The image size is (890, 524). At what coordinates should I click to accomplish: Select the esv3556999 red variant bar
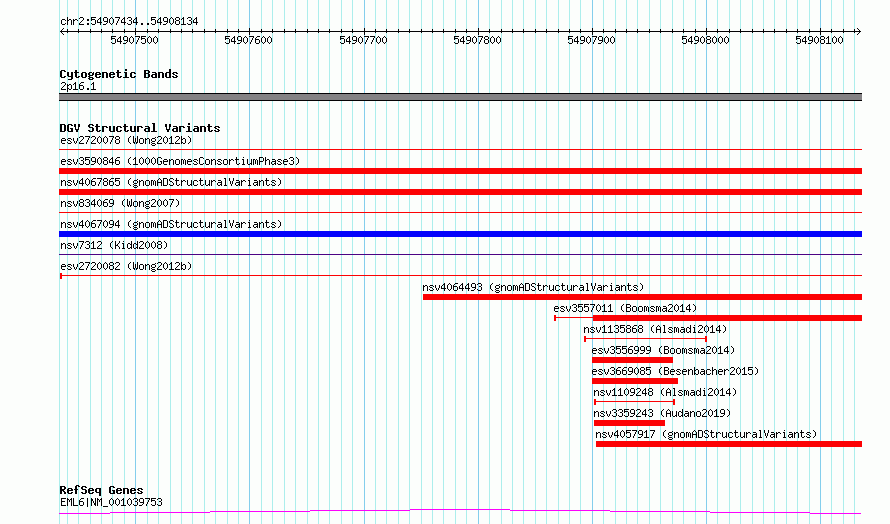coord(632,360)
